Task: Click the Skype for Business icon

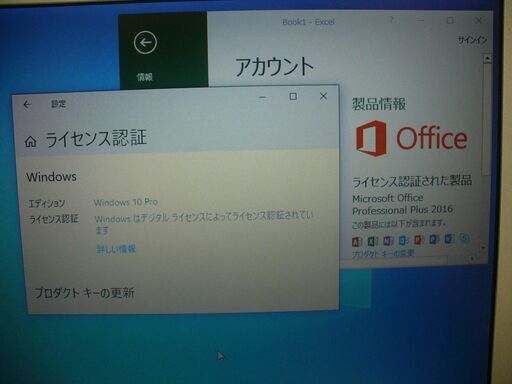Action: [x=464, y=238]
